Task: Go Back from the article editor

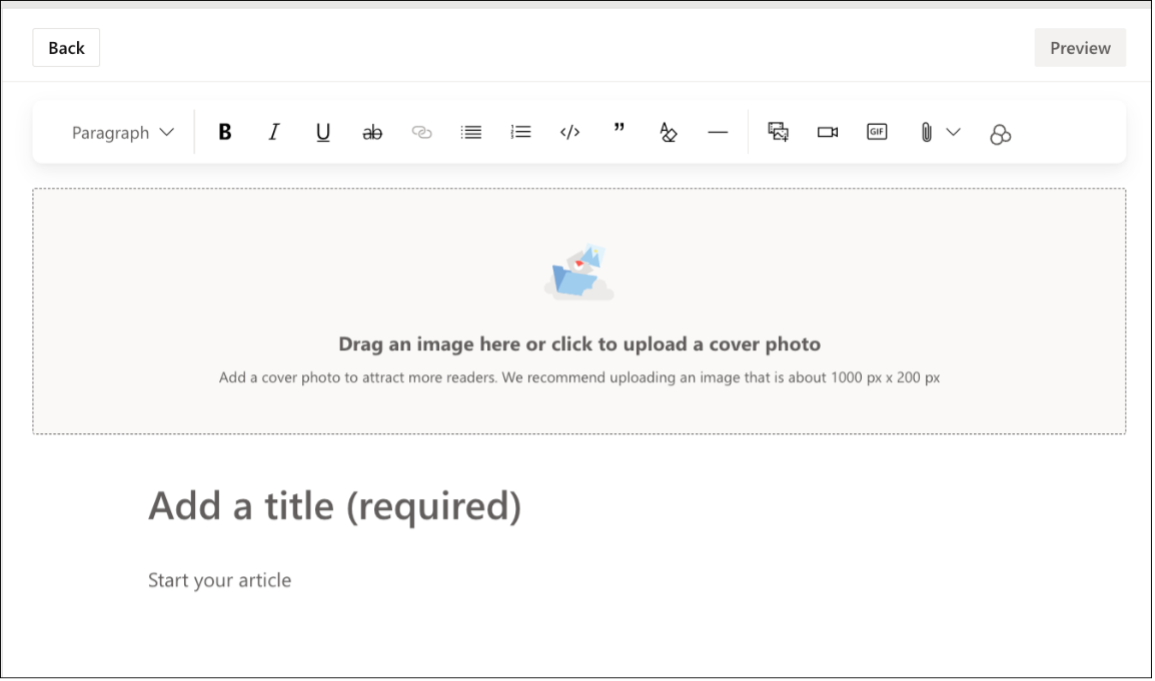Action: 65,47
